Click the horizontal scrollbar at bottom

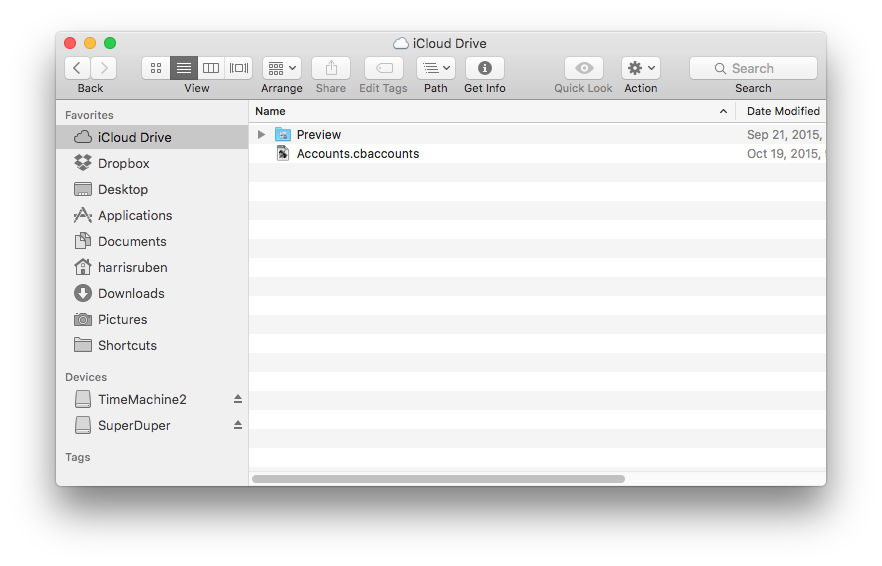438,479
